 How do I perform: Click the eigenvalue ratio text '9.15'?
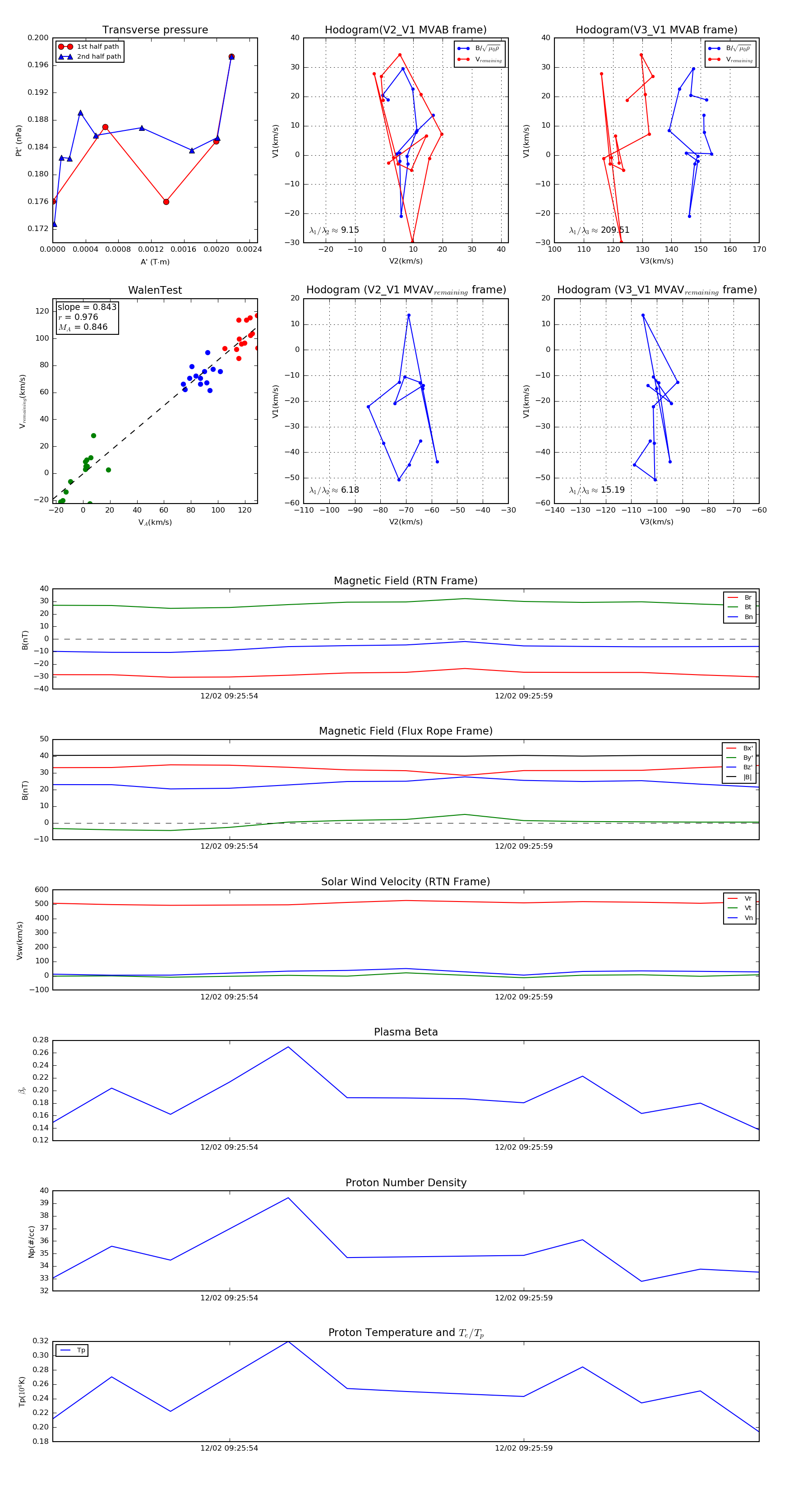350,230
